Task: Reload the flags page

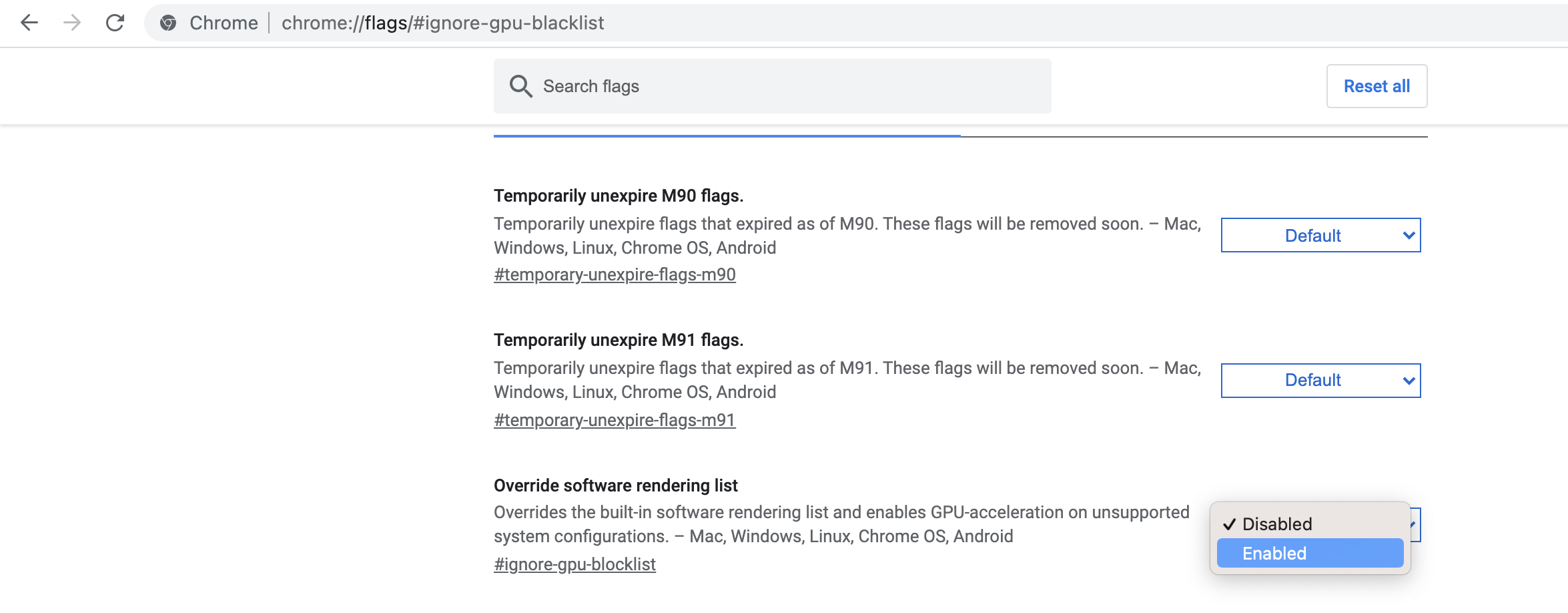Action: (x=113, y=22)
